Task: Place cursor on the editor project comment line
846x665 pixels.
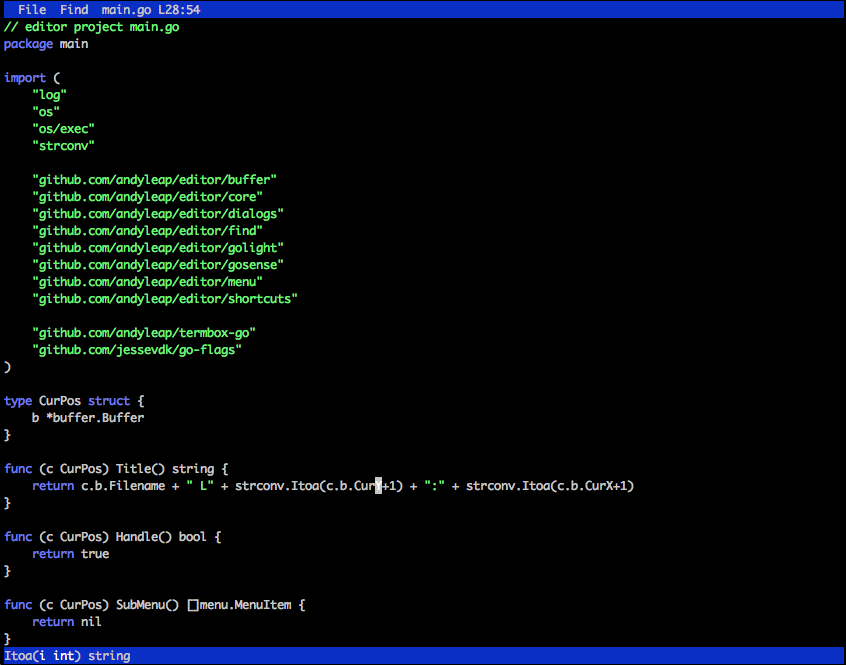Action: pos(91,27)
